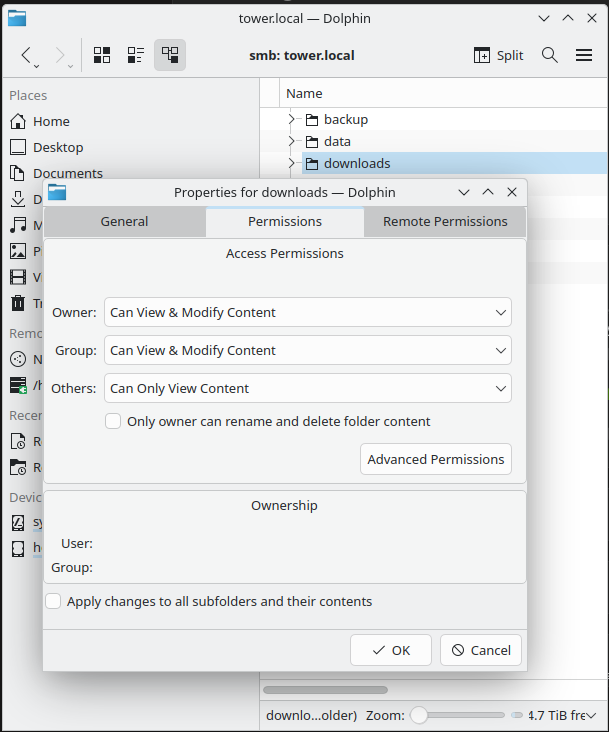Viewport: 609px width, 732px height.
Task: Switch to Icons view mode
Action: coord(102,55)
